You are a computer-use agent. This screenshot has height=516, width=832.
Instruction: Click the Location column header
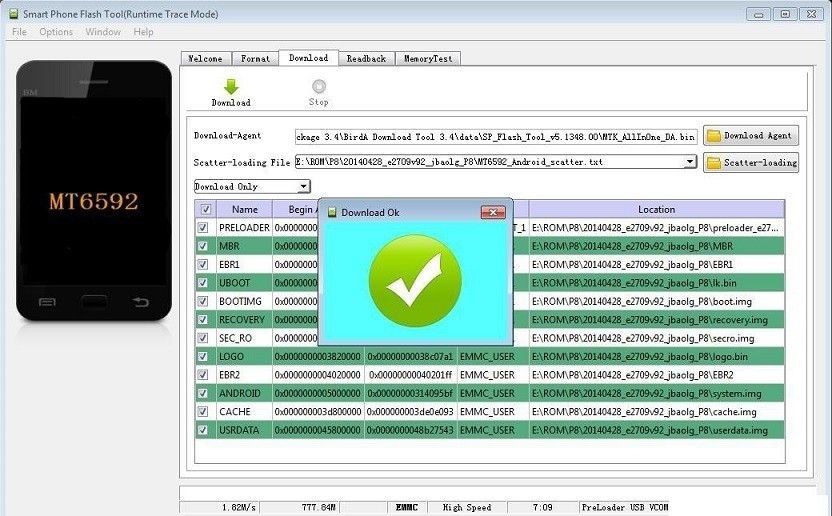[656, 210]
